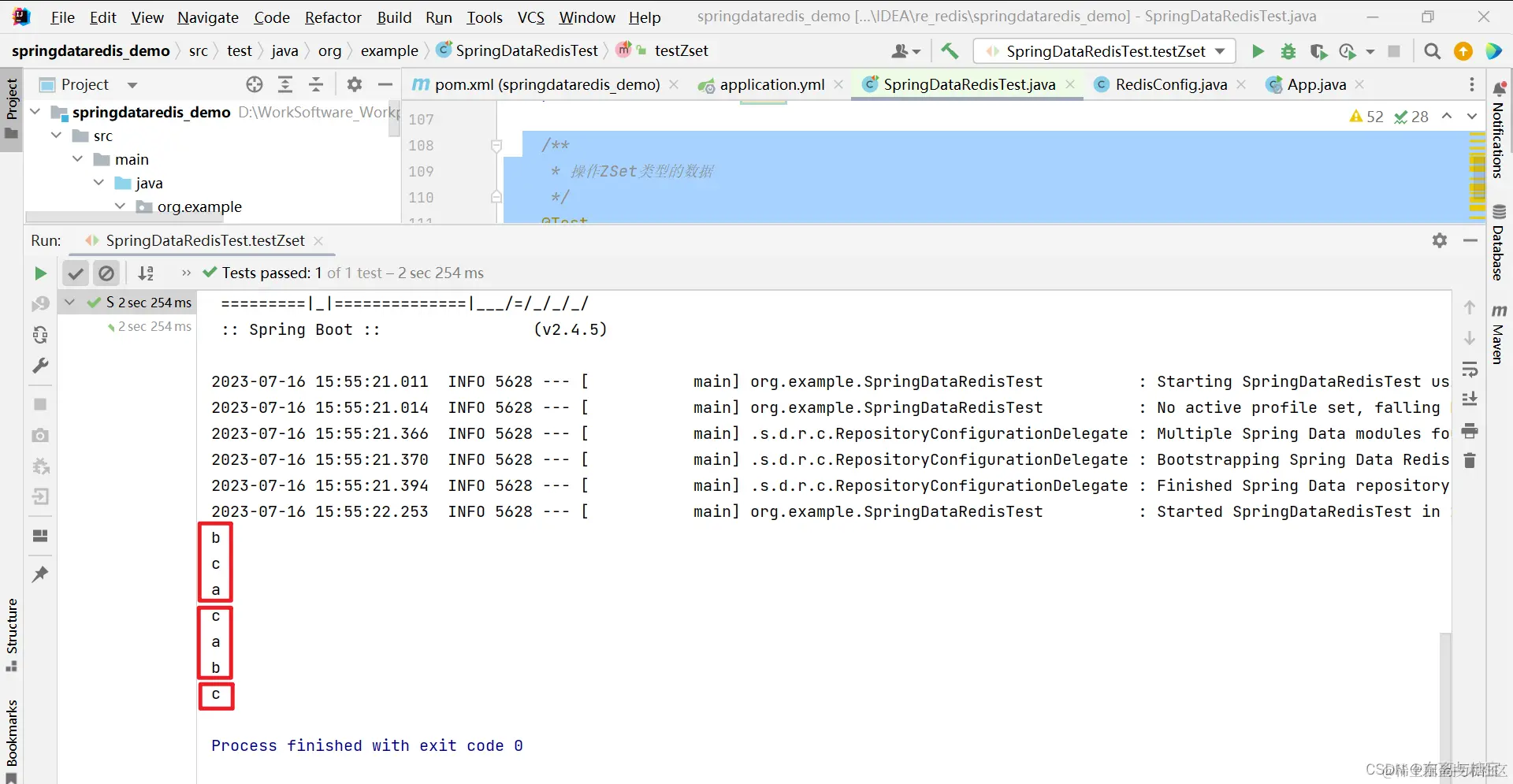Toggle scroll to end of console
Screen dimensions: 1513x784
pos(1470,399)
